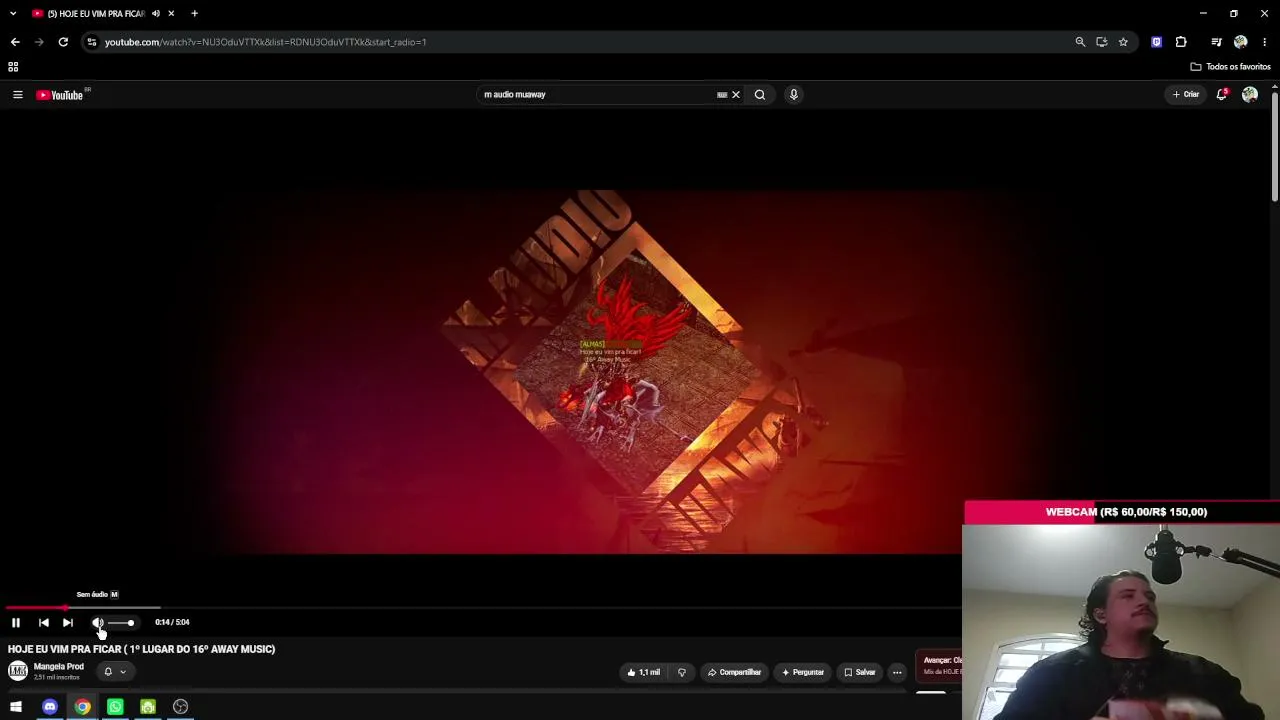This screenshot has width=1280, height=720.
Task: Share the video with Compartilhar
Action: tap(734, 672)
